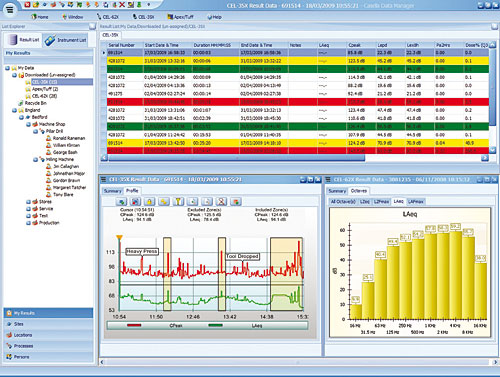The width and height of the screenshot is (500, 377).
Task: Click the pin icon at right of result list path bar
Action: (495, 26)
